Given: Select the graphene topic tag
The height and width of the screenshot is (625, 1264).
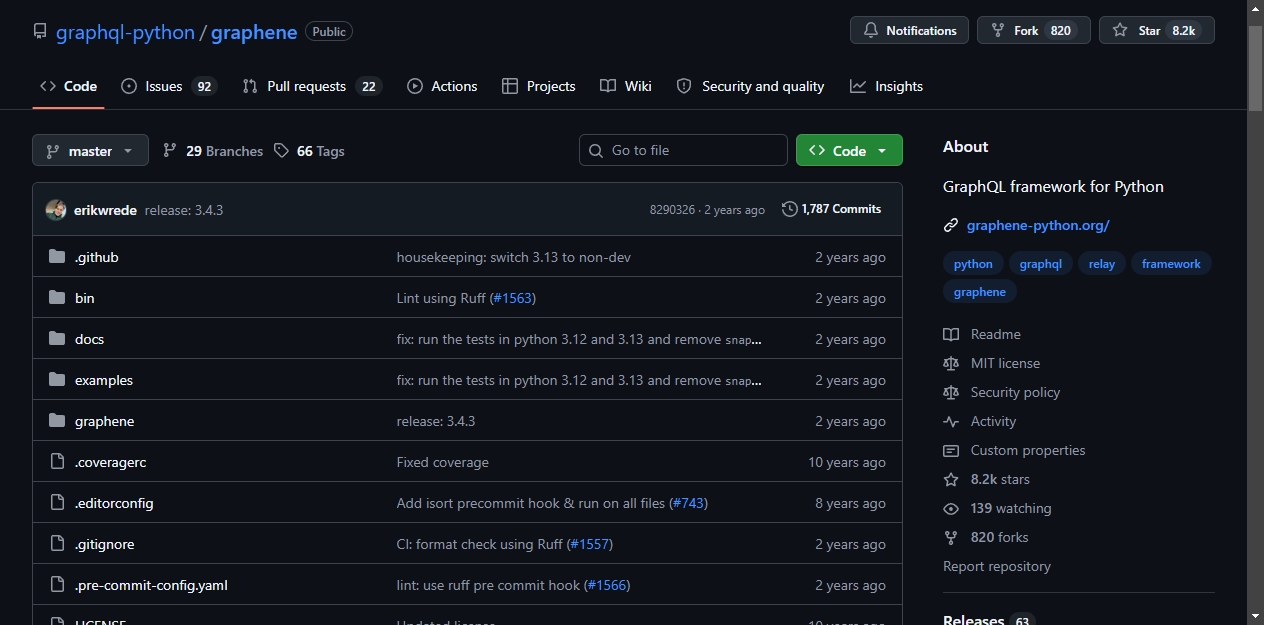Looking at the screenshot, I should click(980, 292).
